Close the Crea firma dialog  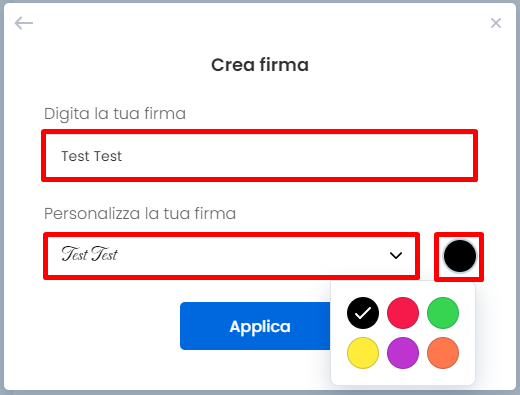click(496, 23)
